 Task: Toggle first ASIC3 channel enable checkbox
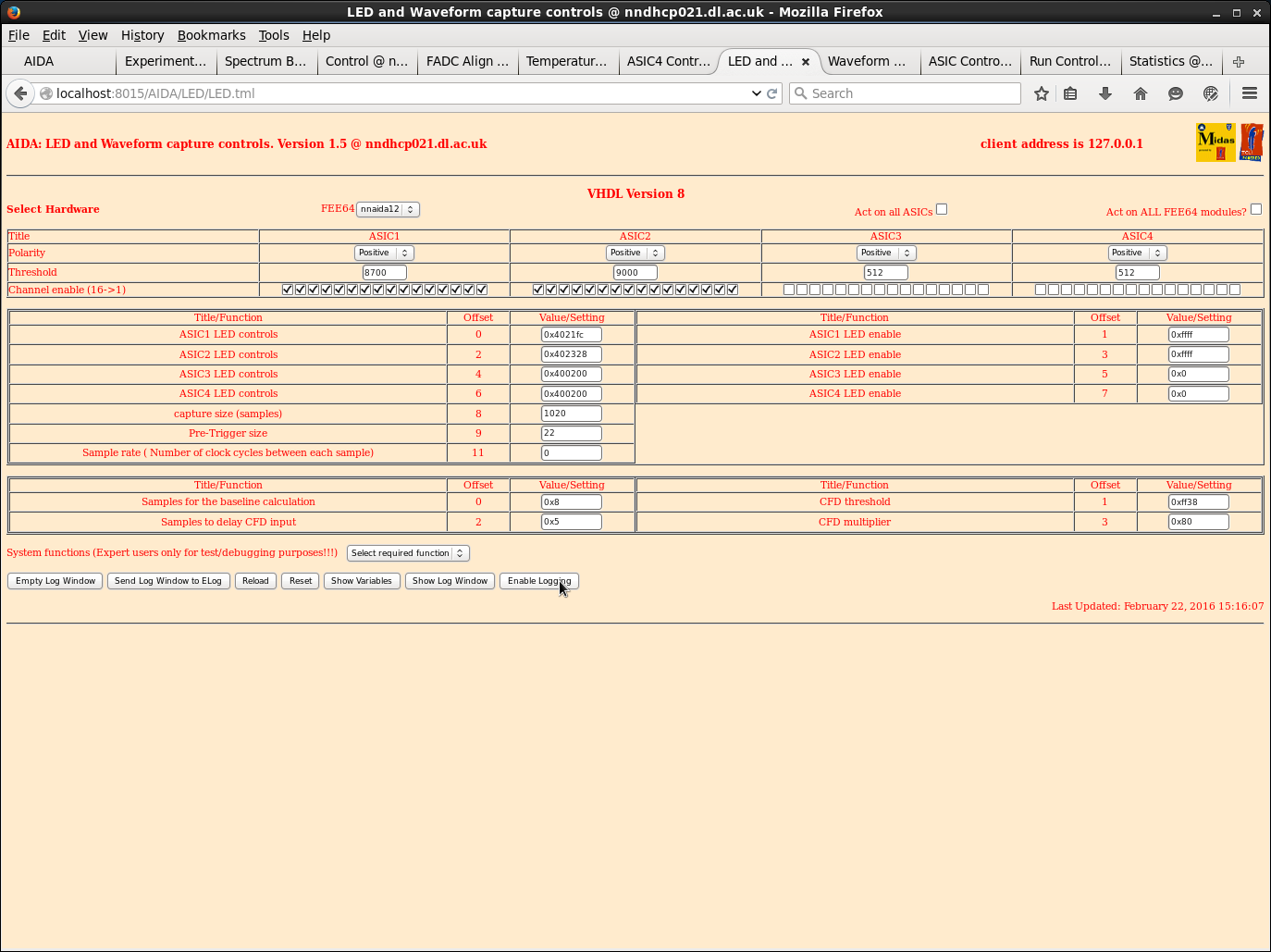pos(789,290)
